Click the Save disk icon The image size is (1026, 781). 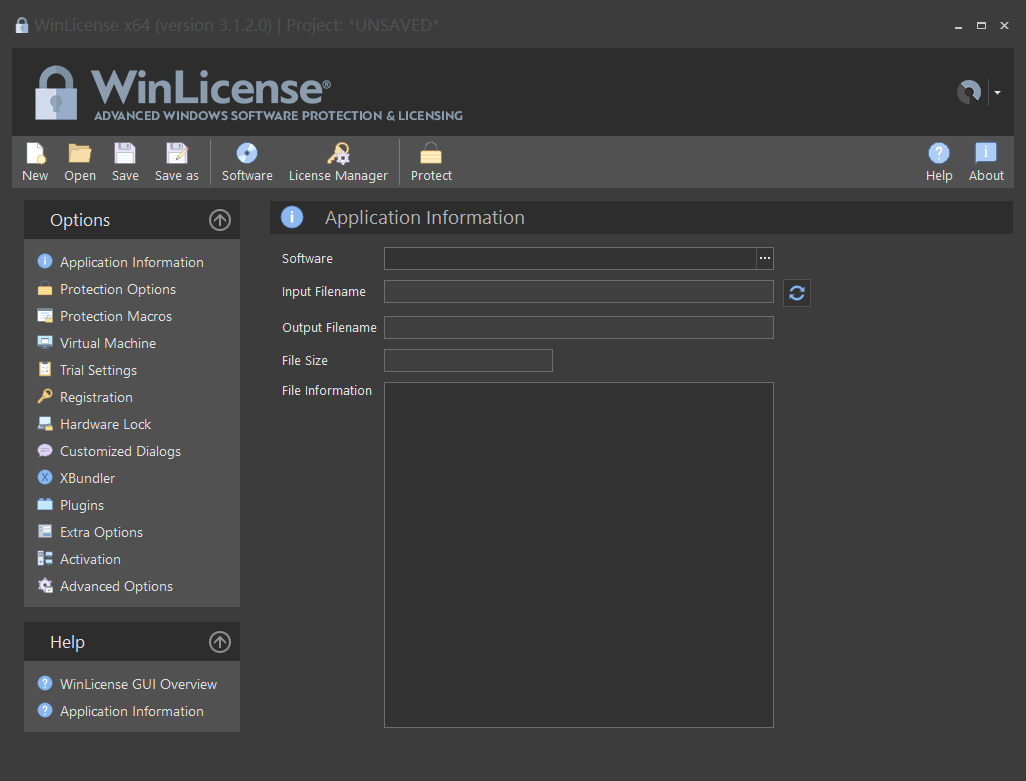(125, 155)
